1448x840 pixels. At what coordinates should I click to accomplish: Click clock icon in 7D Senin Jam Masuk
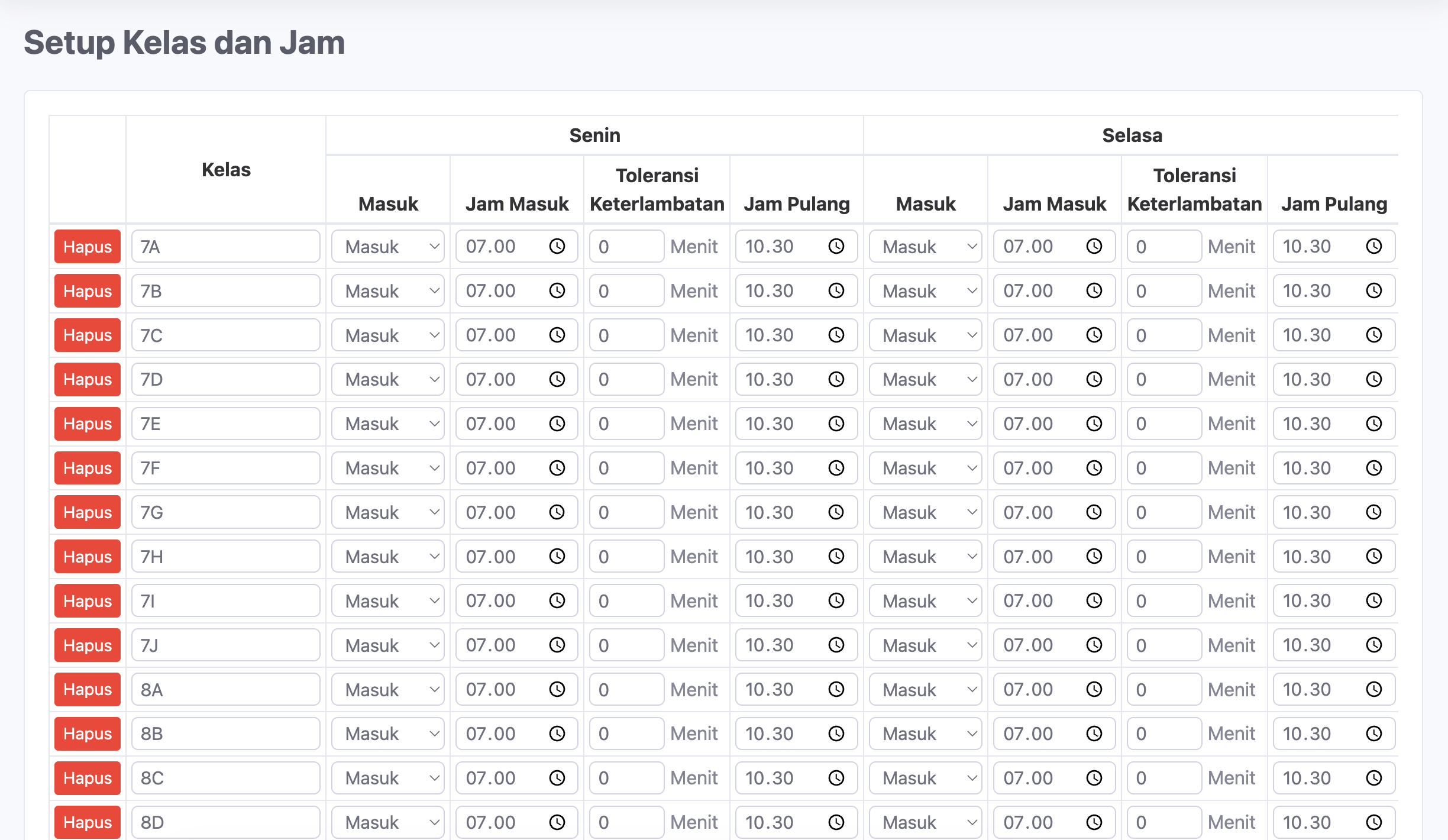(557, 379)
